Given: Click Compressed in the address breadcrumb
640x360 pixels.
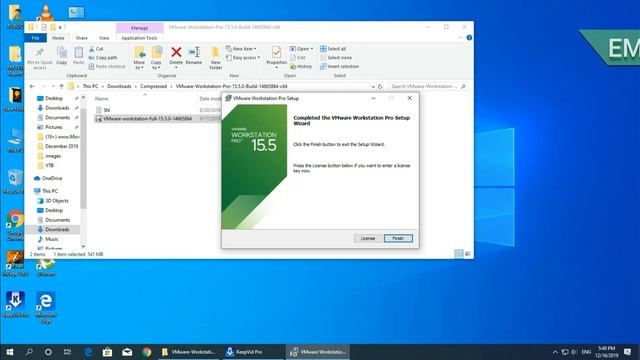Looking at the screenshot, I should coord(153,87).
